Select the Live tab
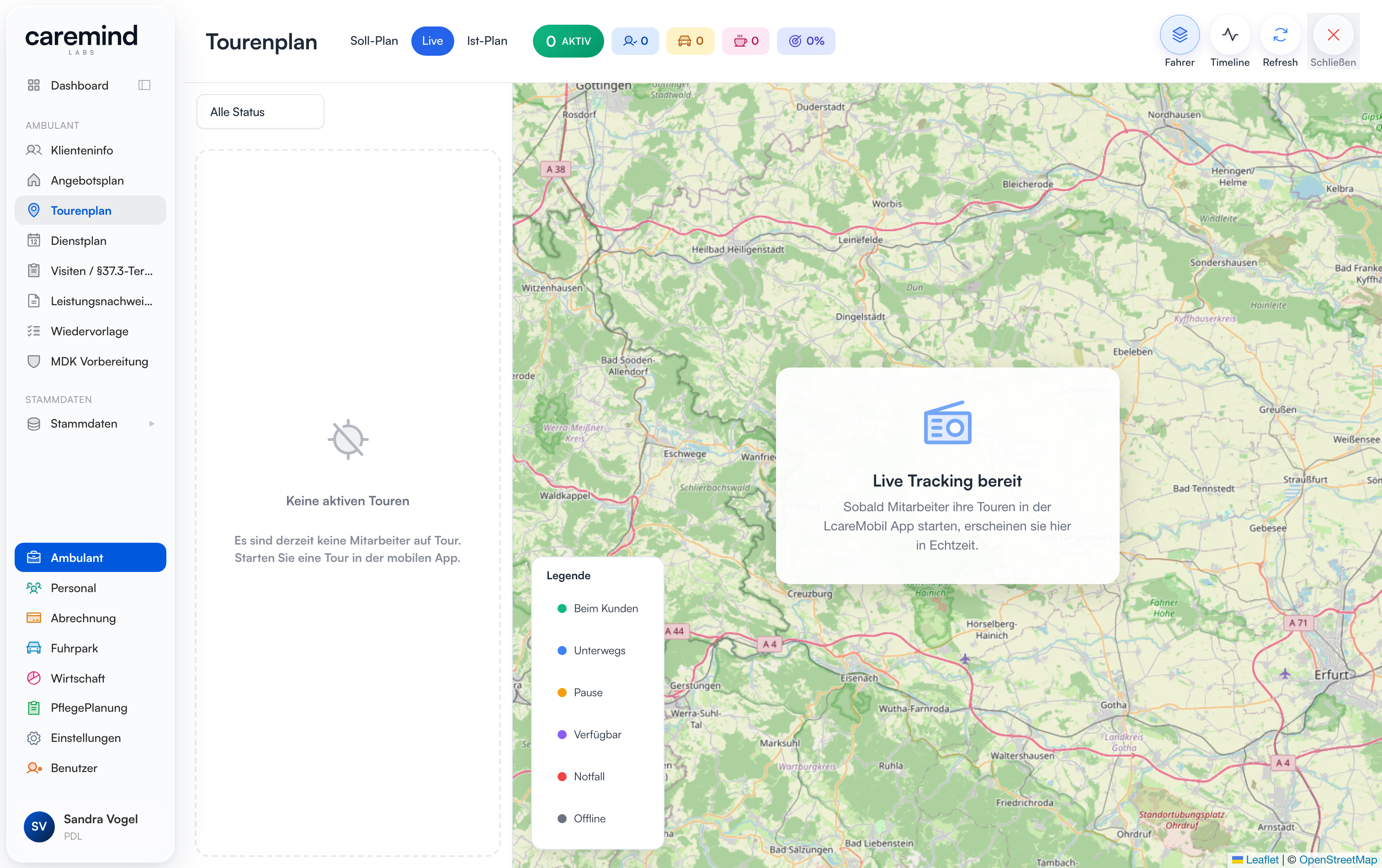Viewport: 1382px width, 868px height. pyautogui.click(x=432, y=41)
